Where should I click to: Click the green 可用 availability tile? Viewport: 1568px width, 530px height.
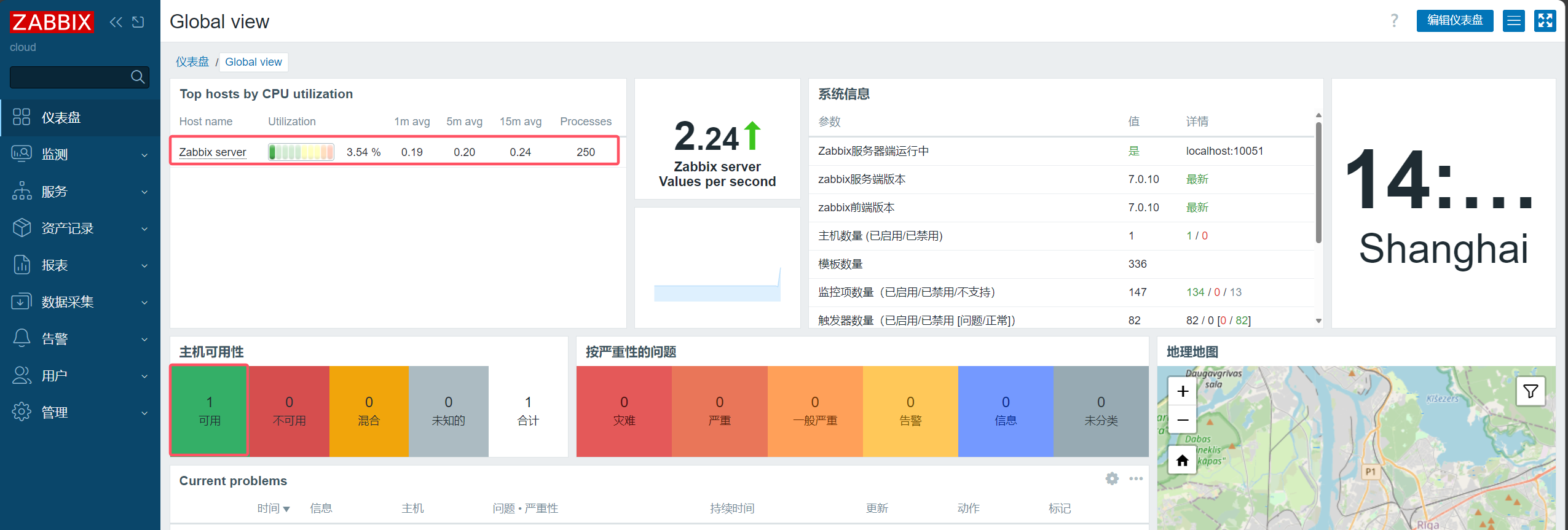[210, 411]
